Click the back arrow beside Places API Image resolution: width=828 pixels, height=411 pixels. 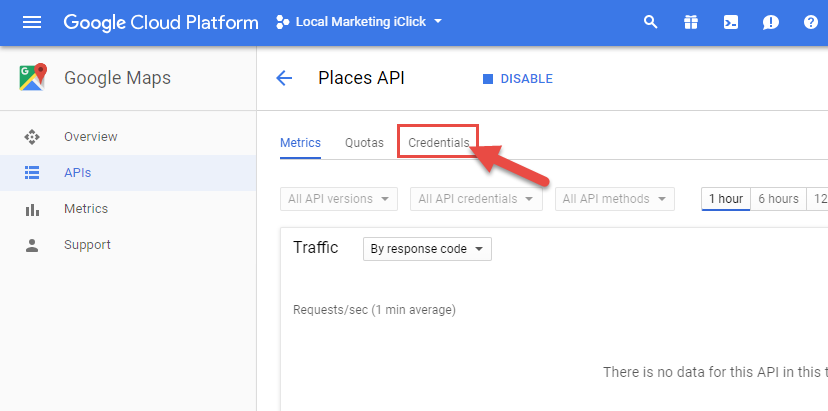pos(284,79)
